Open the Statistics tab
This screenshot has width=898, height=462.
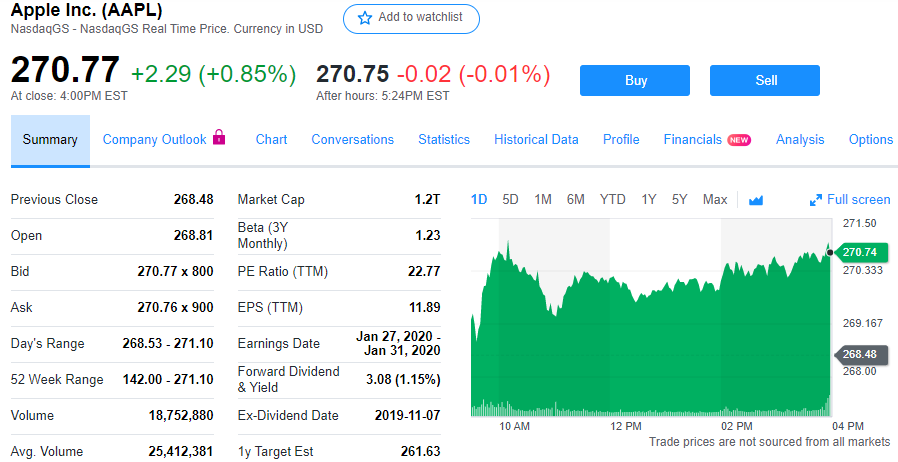(444, 140)
